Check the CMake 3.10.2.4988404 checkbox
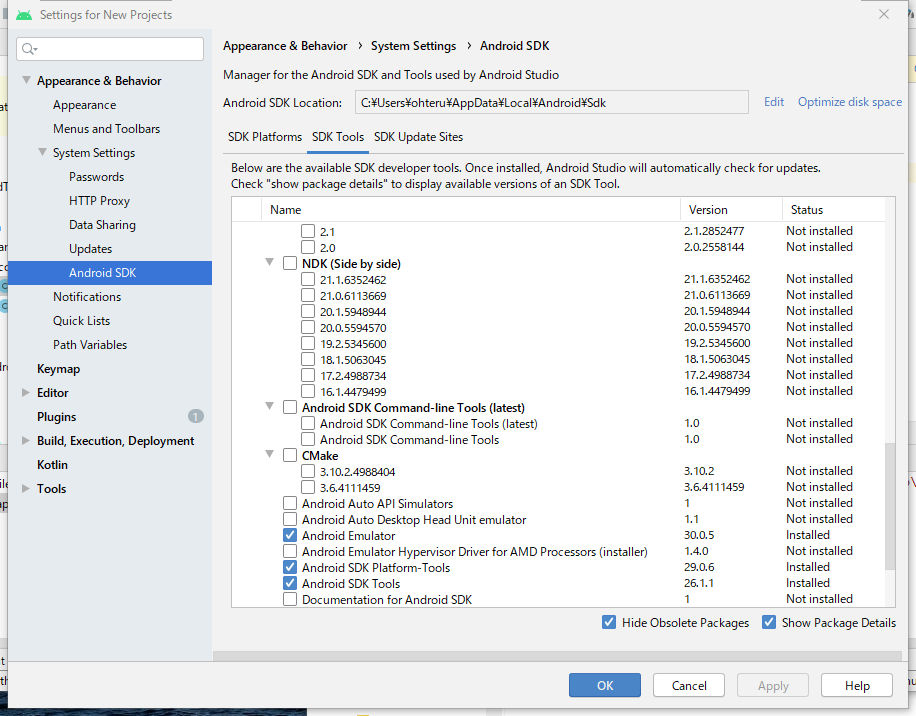Viewport: 916px width, 716px height. click(x=308, y=471)
